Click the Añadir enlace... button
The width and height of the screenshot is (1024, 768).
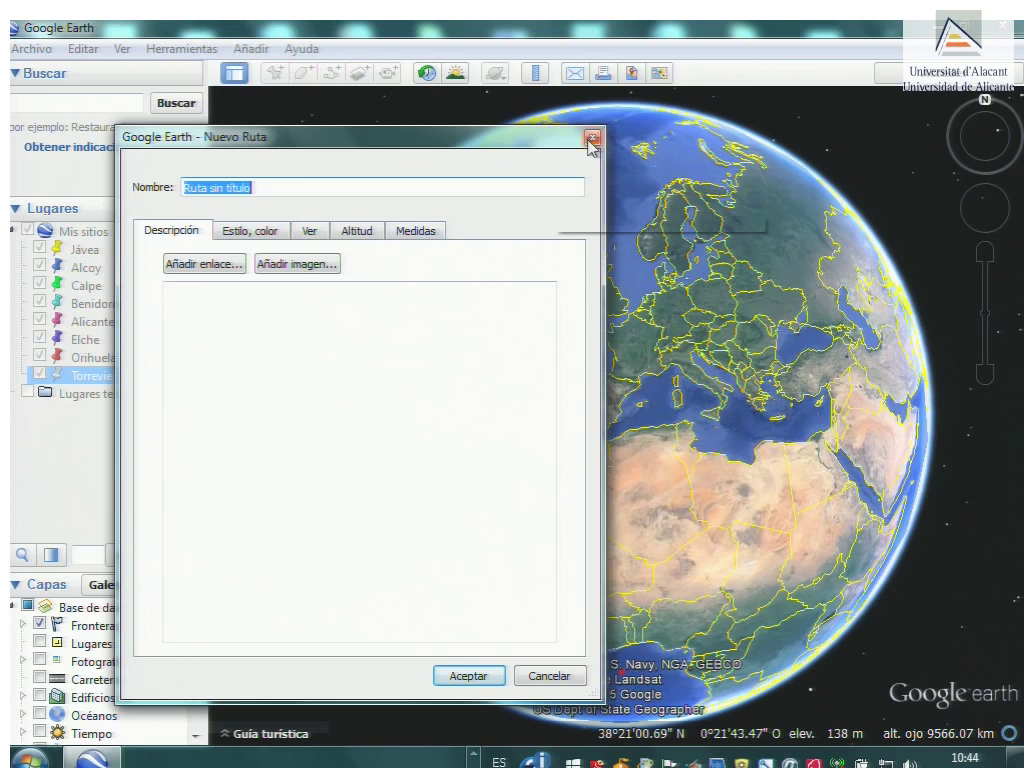[x=204, y=264]
